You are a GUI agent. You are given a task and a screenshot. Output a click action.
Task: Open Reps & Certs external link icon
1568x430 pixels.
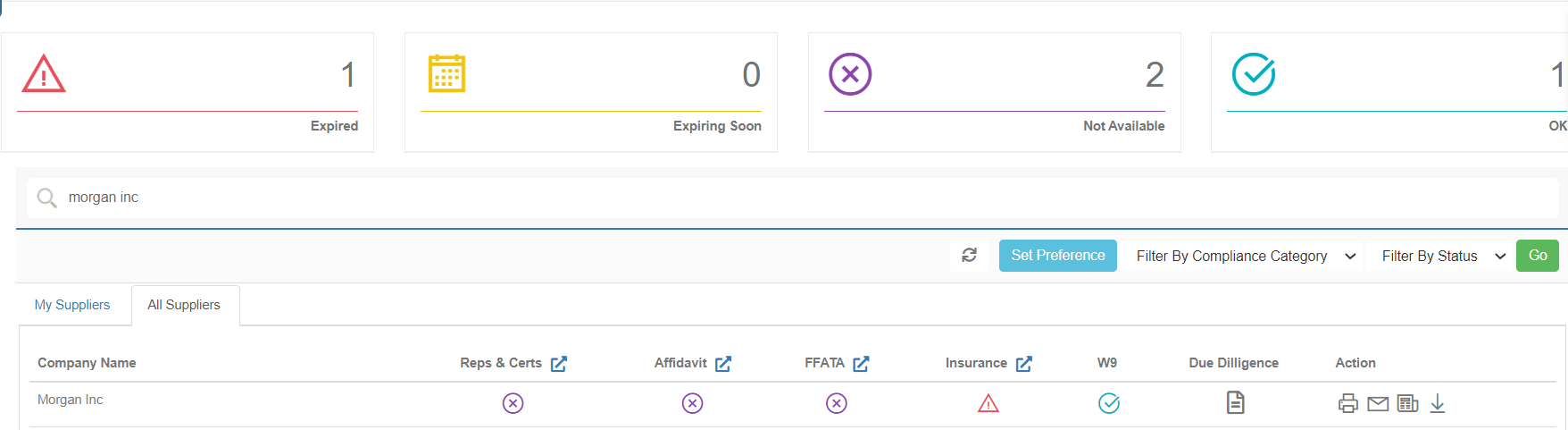(x=559, y=364)
